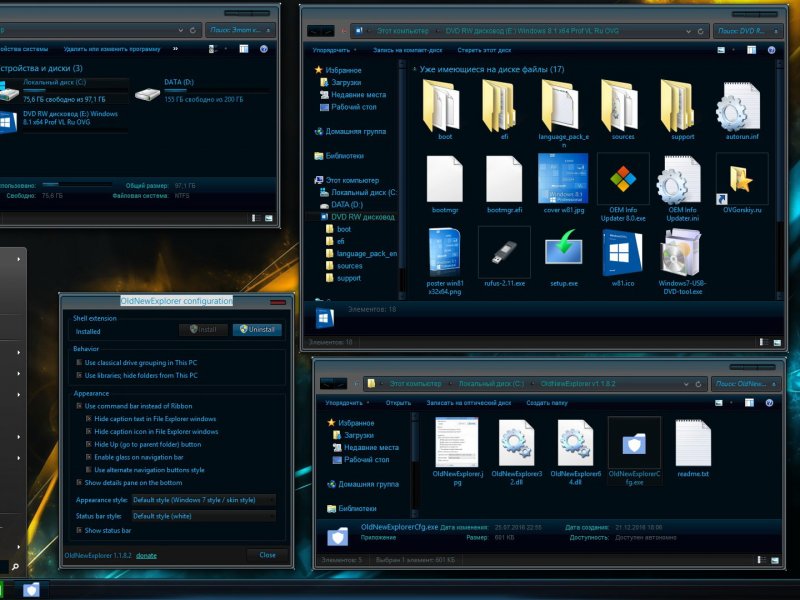Select the OEM Info Updater.ini file icon
The height and width of the screenshot is (600, 800).
point(679,181)
